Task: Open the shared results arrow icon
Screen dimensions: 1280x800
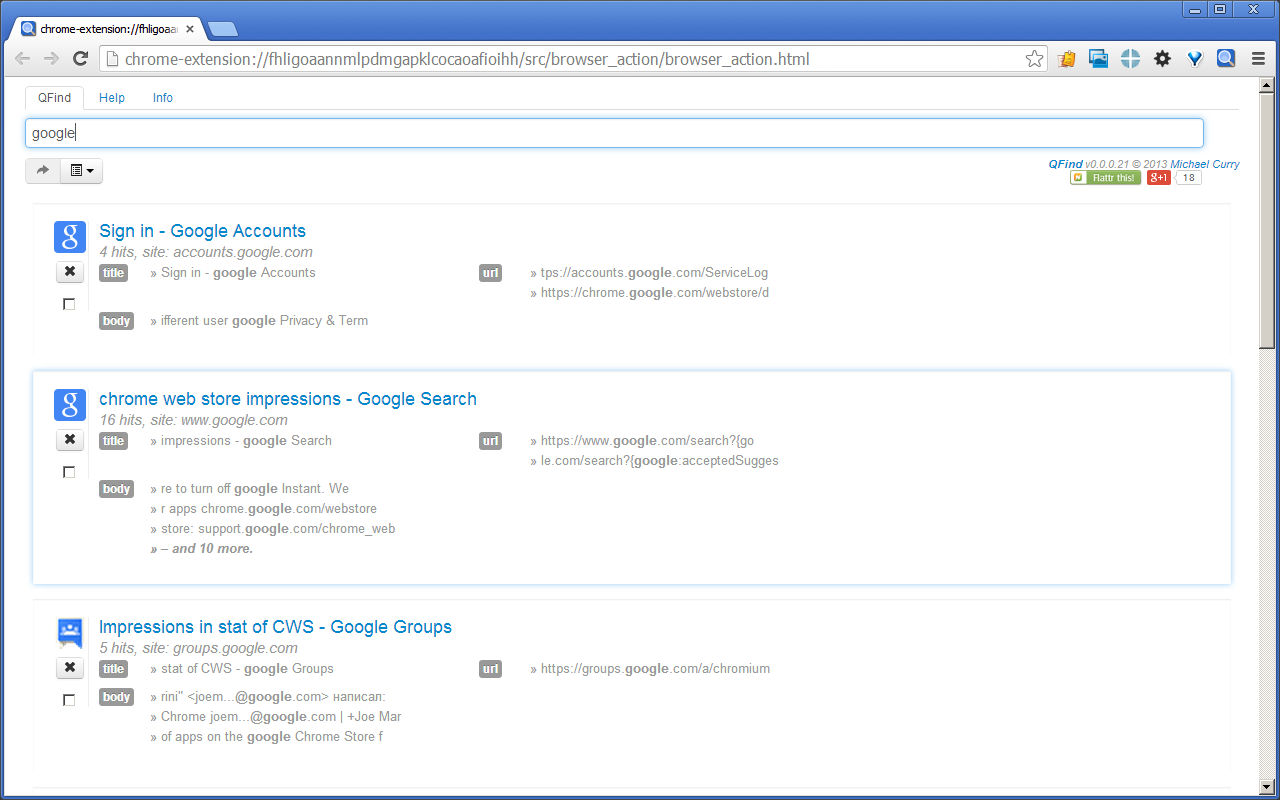Action: pos(42,170)
